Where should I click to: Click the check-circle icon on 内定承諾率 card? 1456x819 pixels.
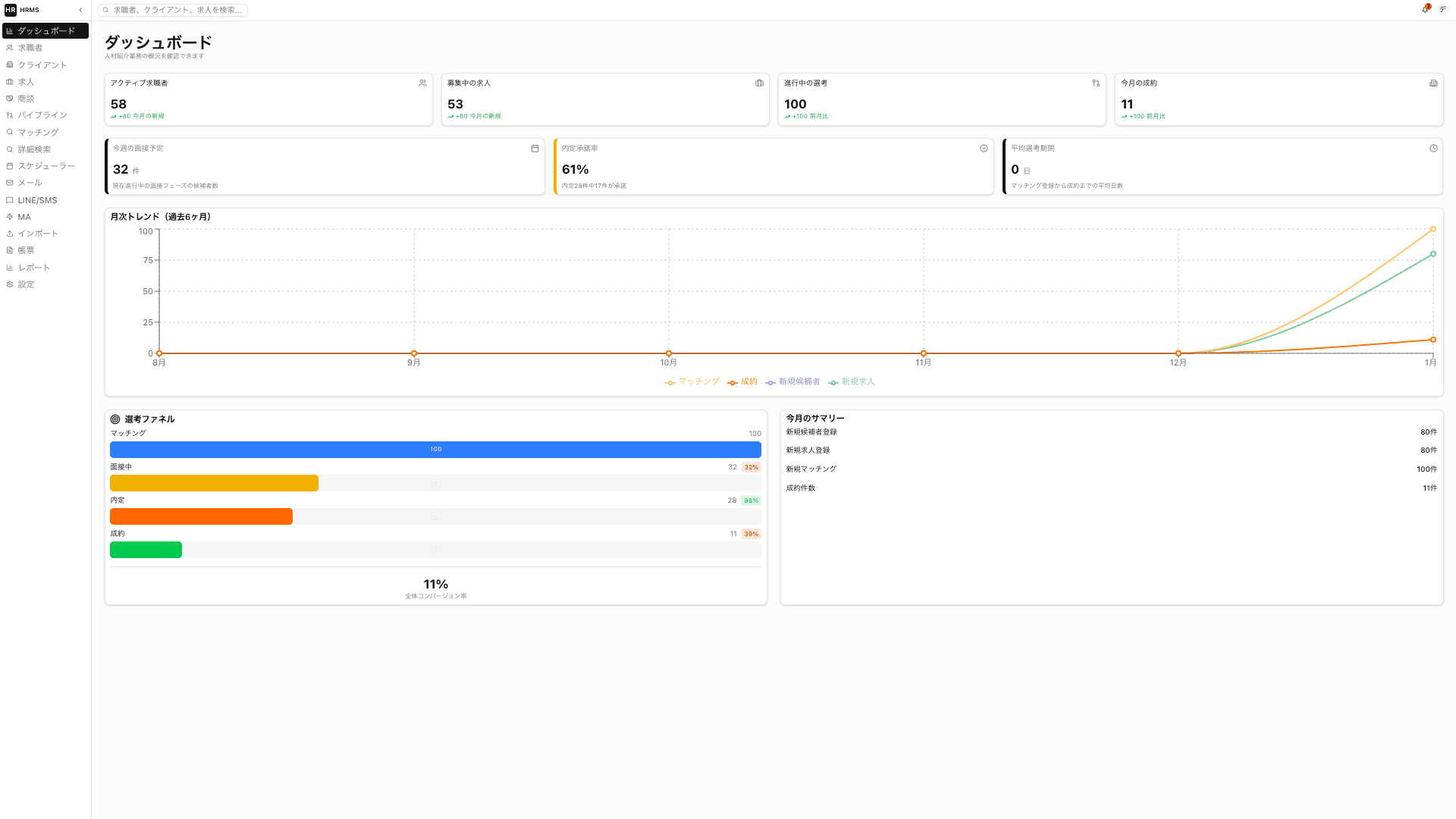coord(984,149)
